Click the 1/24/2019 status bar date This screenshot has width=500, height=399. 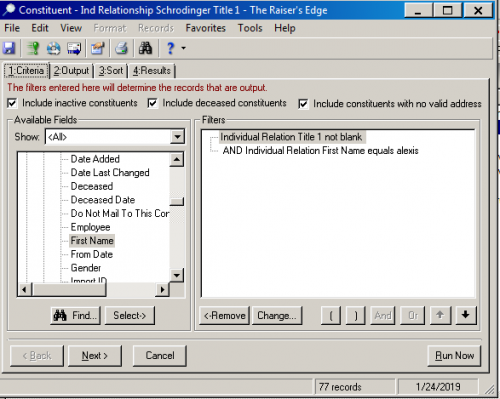point(438,387)
